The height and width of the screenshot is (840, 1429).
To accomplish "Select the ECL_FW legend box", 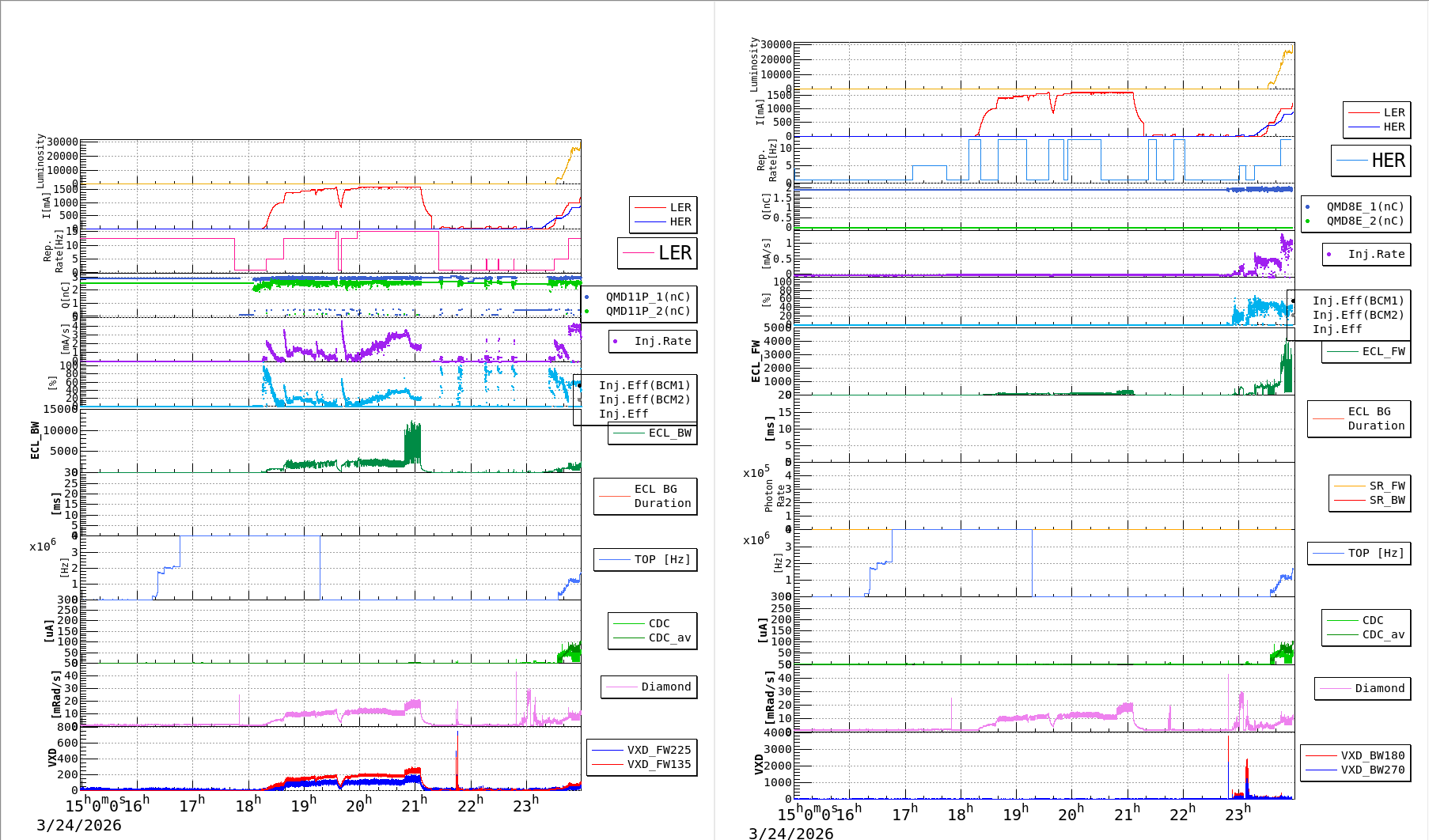I will (x=1366, y=351).
